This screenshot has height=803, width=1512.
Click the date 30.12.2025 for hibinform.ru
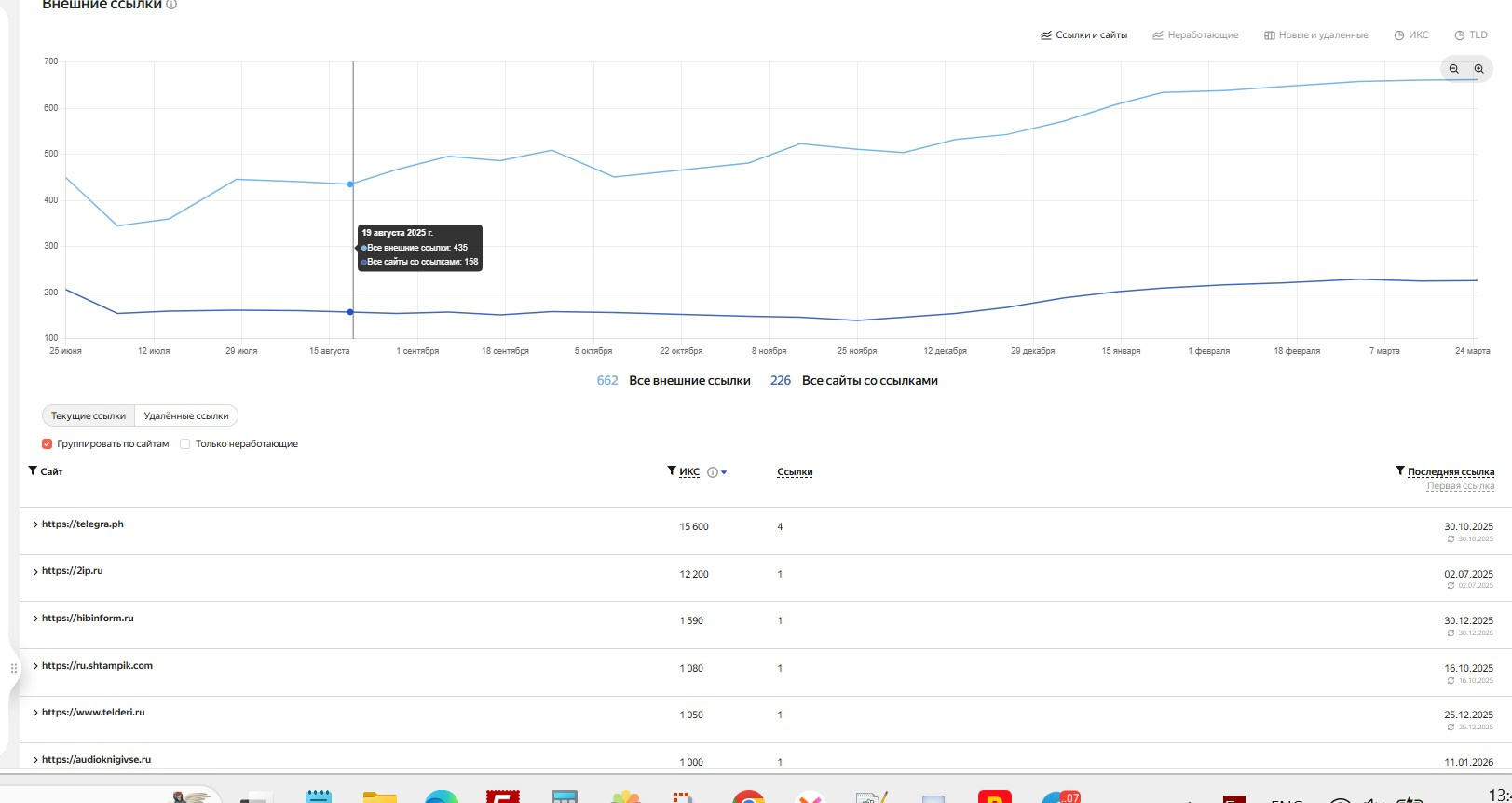coord(1468,621)
